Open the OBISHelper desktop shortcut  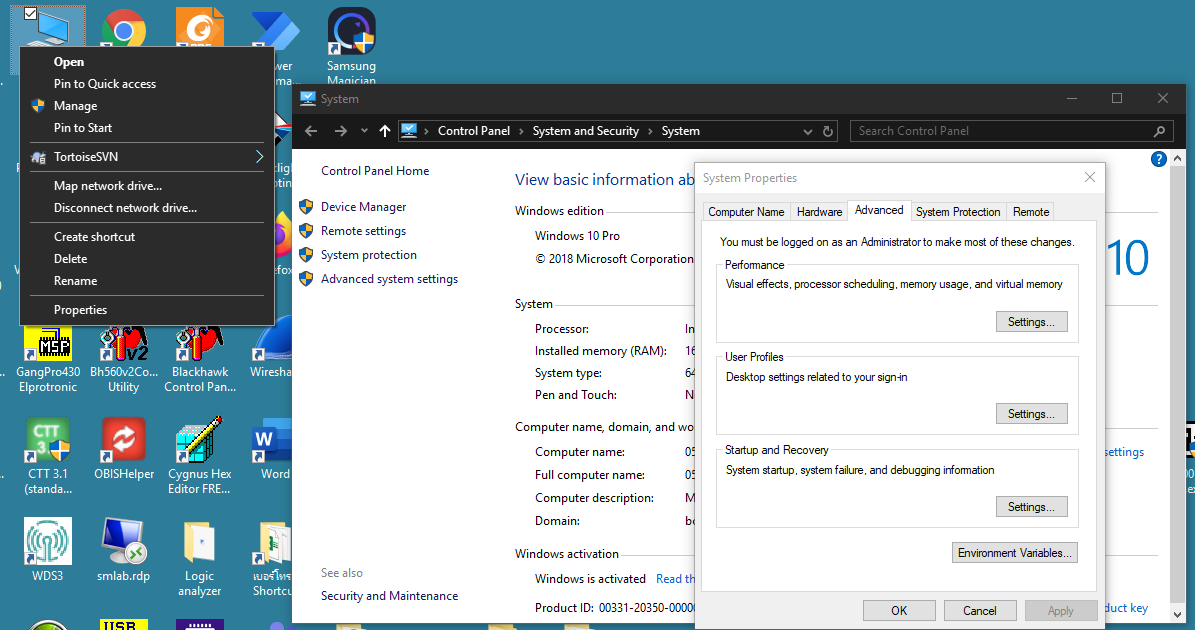pos(124,440)
